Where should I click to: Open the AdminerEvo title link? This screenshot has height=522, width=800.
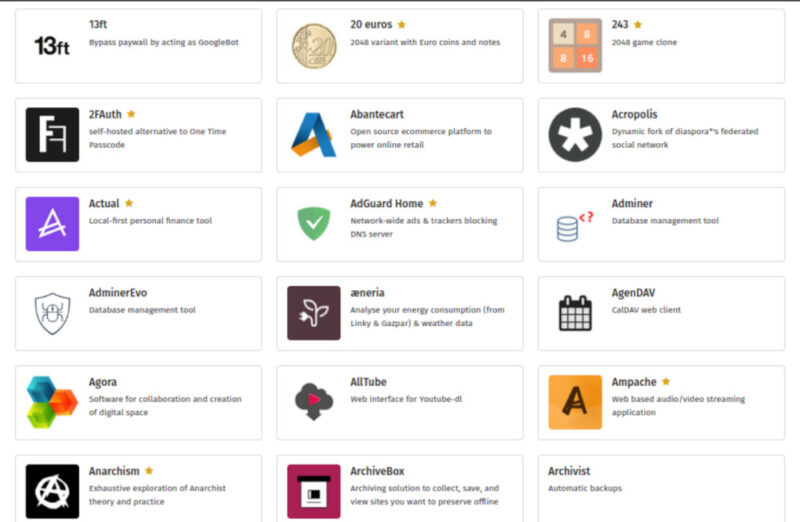pos(118,293)
